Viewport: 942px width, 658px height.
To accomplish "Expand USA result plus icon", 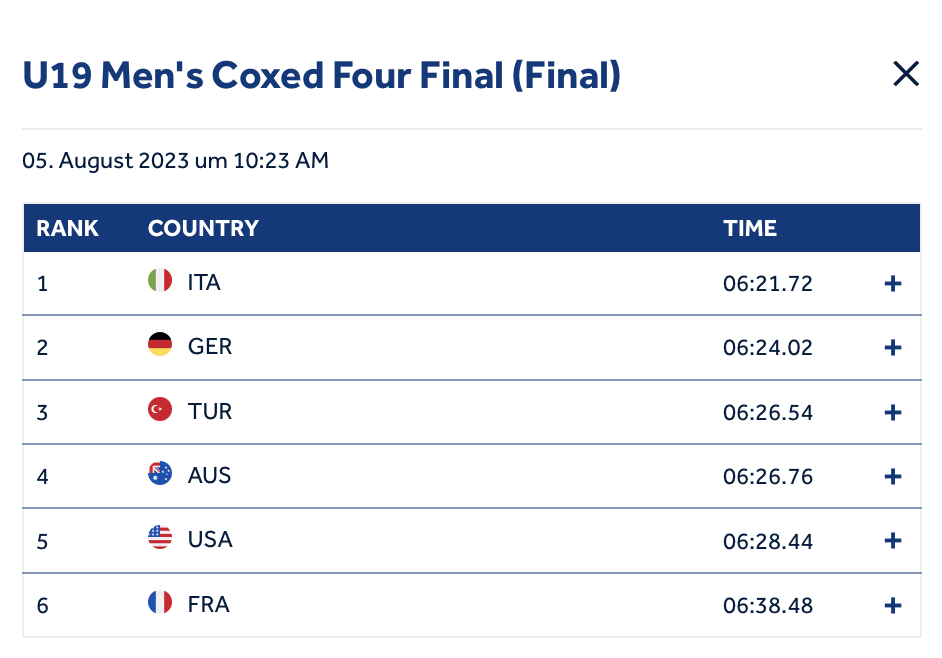I will (893, 541).
